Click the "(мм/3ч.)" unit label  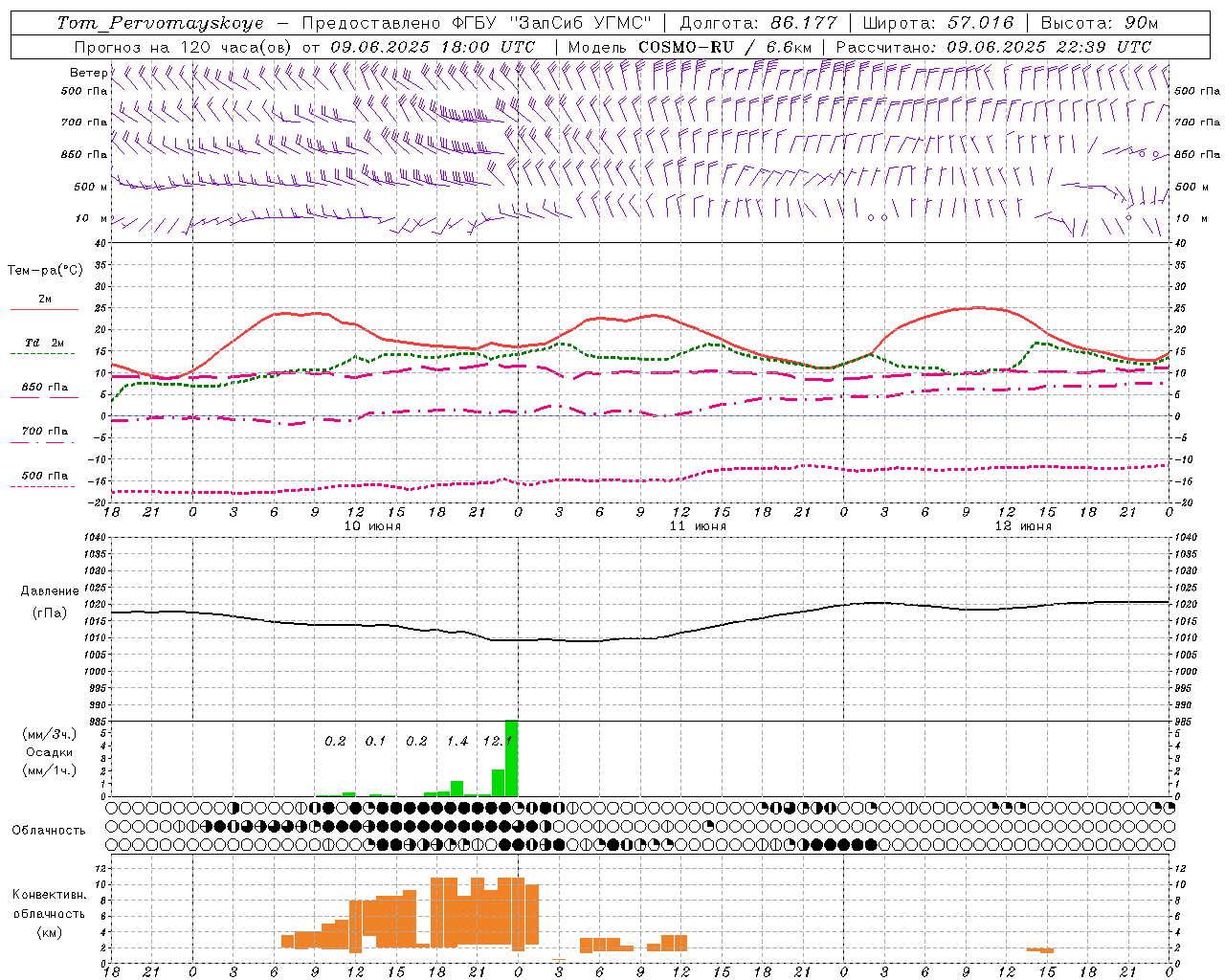coord(50,734)
